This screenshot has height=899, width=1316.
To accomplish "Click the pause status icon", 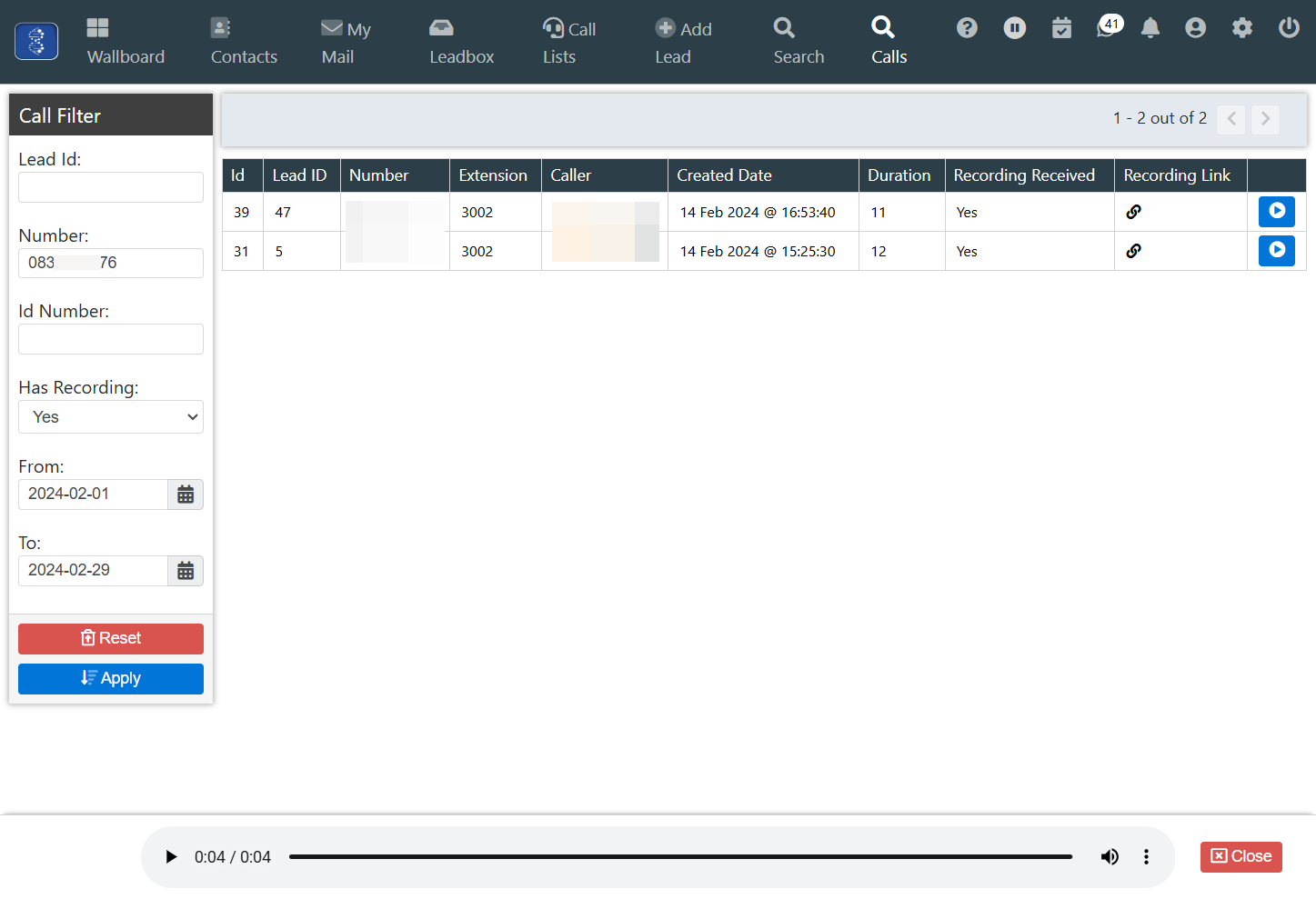I will pos(1014,28).
